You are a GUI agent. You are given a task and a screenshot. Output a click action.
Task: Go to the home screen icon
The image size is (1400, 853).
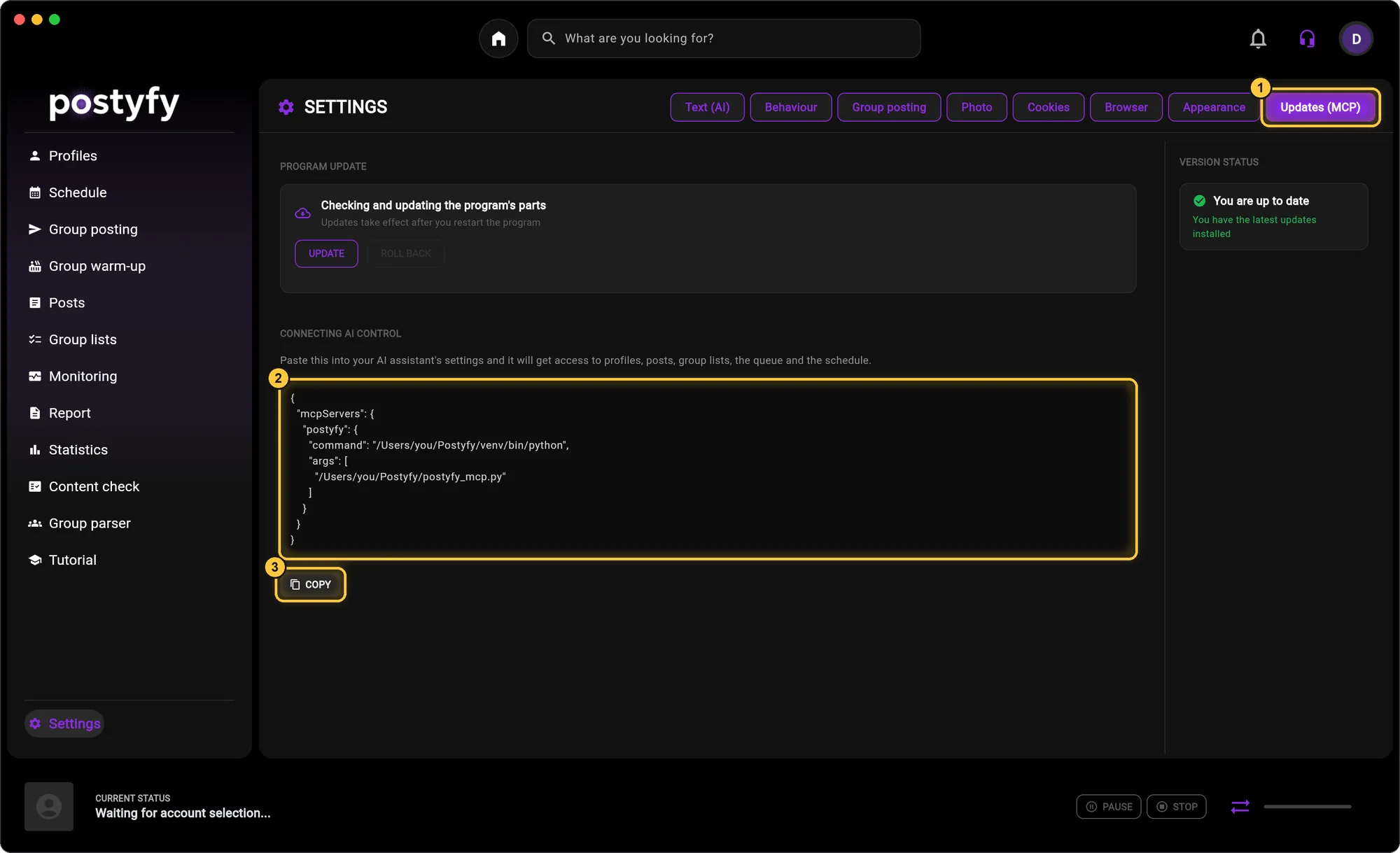(x=498, y=38)
